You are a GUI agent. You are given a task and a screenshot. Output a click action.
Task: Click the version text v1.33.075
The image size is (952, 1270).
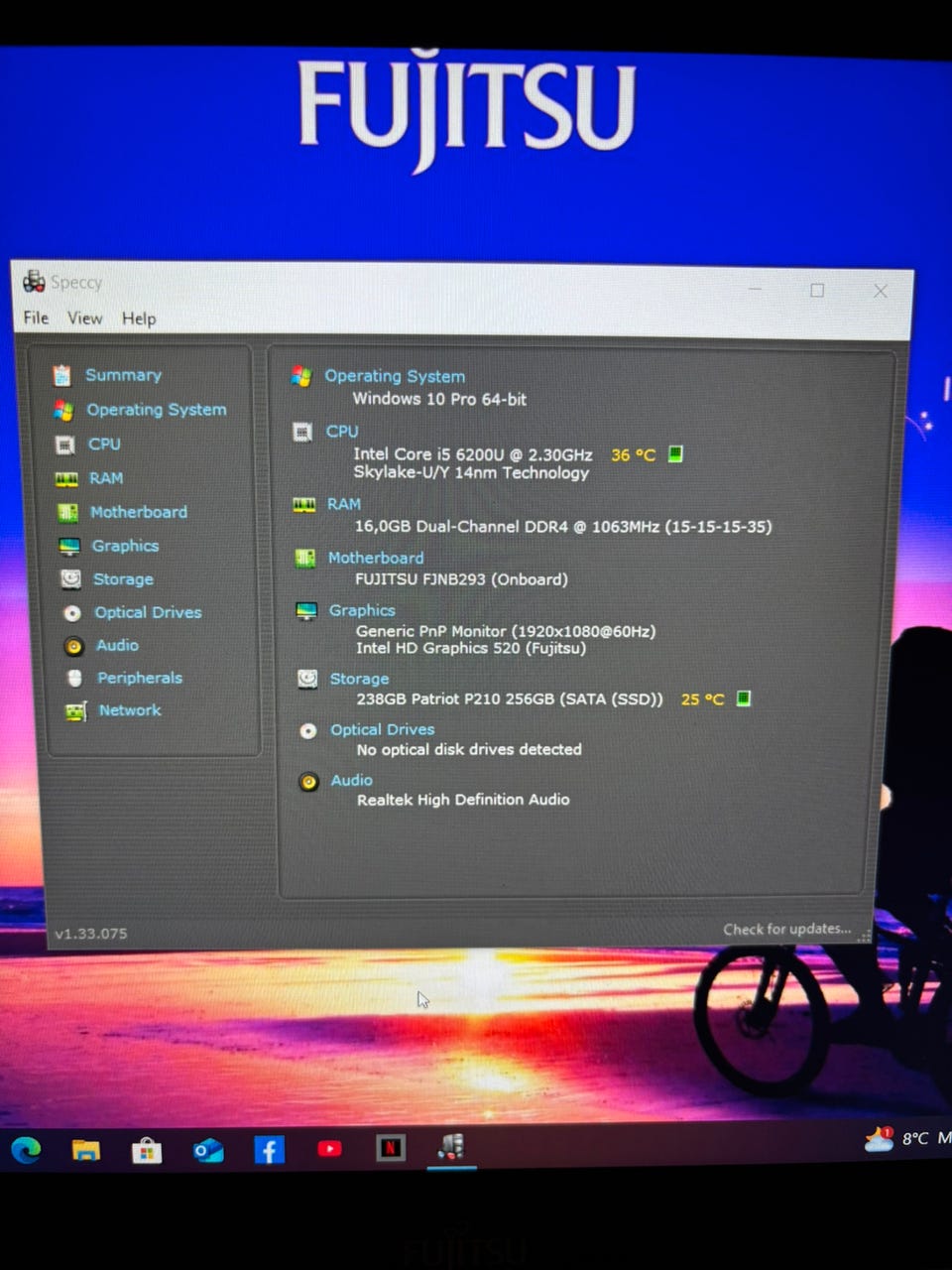click(x=90, y=934)
